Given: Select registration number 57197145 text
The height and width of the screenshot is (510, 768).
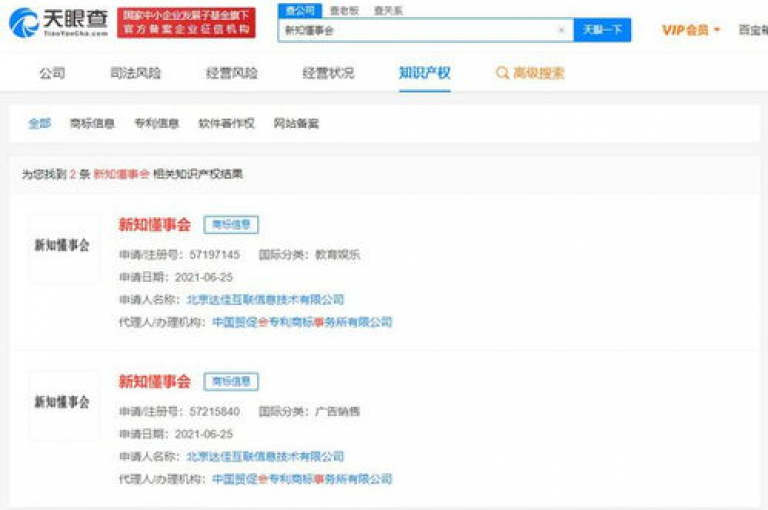Looking at the screenshot, I should click(215, 255).
